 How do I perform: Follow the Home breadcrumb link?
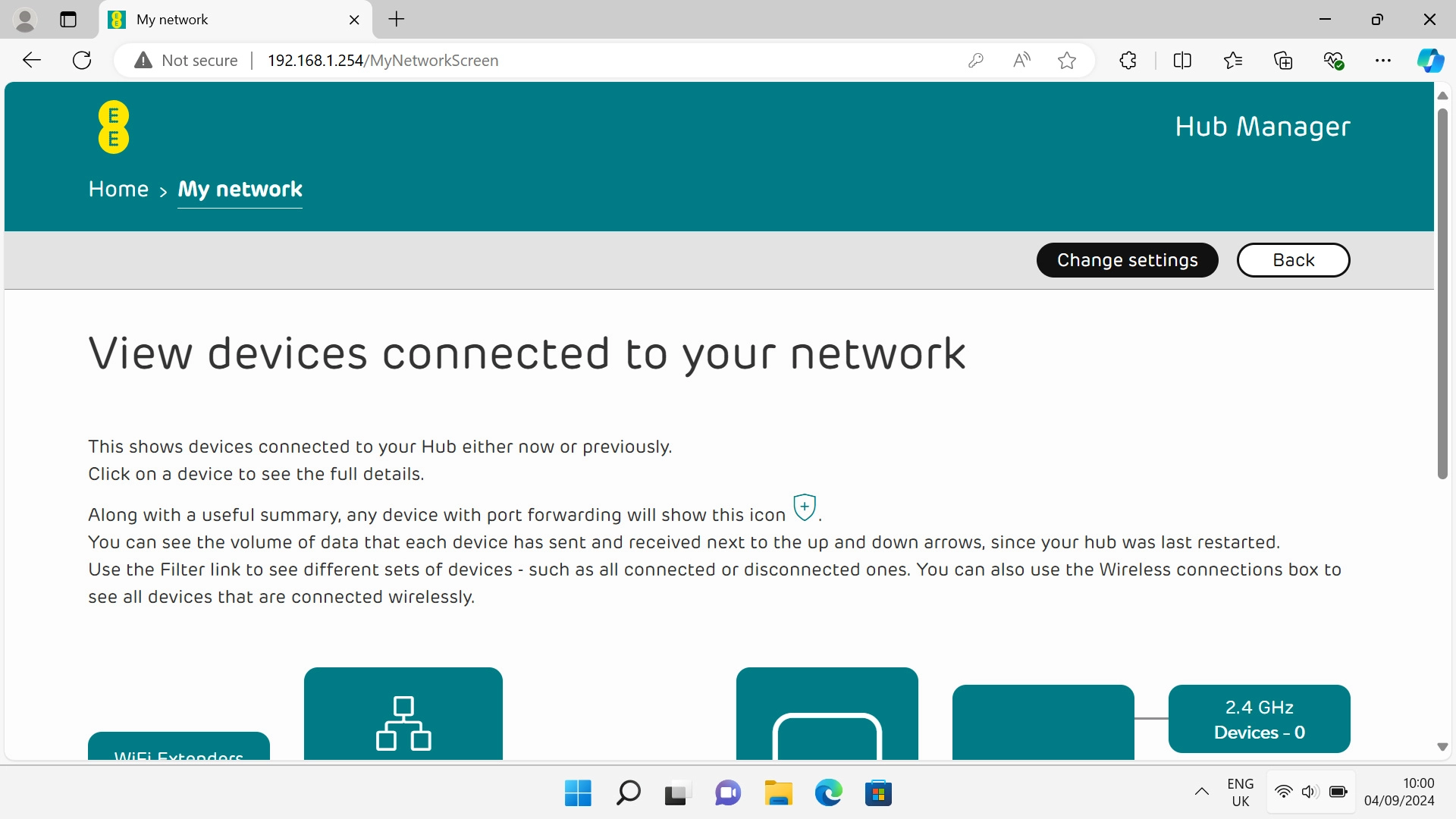click(118, 189)
